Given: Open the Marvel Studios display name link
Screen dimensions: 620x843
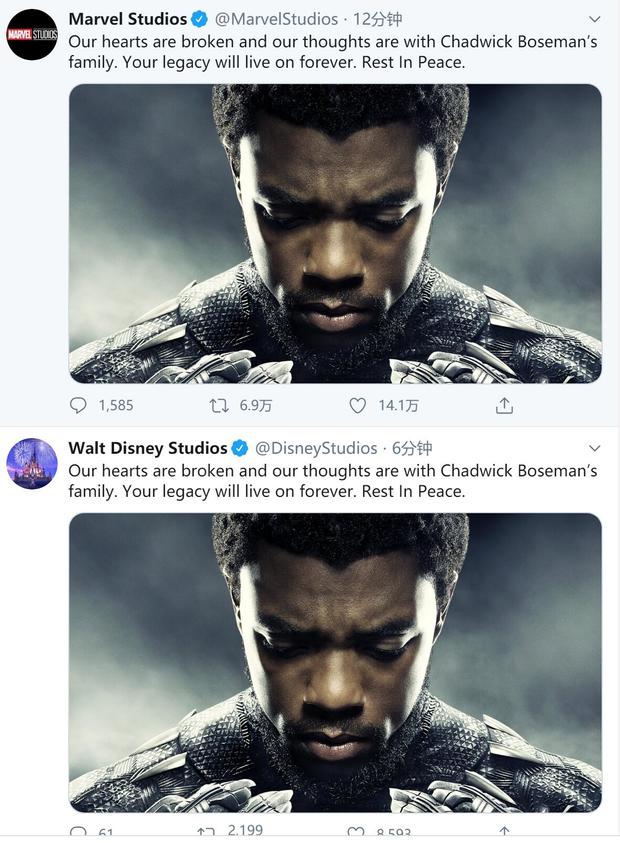Looking at the screenshot, I should (x=127, y=19).
